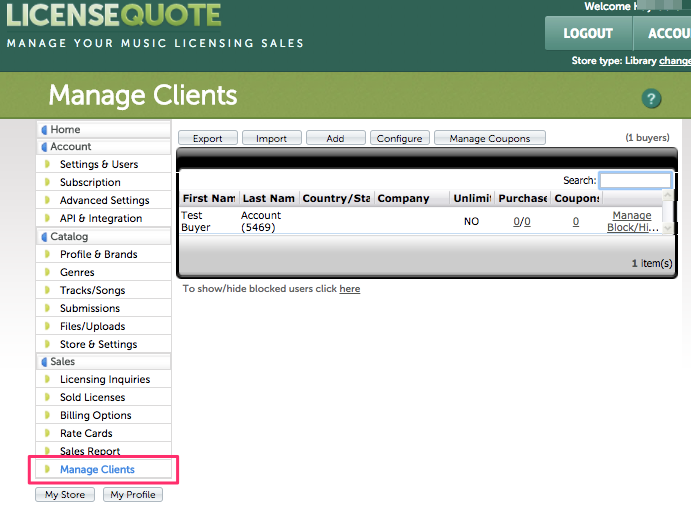This screenshot has height=511, width=691.
Task: Open the Configure button
Action: pyautogui.click(x=399, y=139)
